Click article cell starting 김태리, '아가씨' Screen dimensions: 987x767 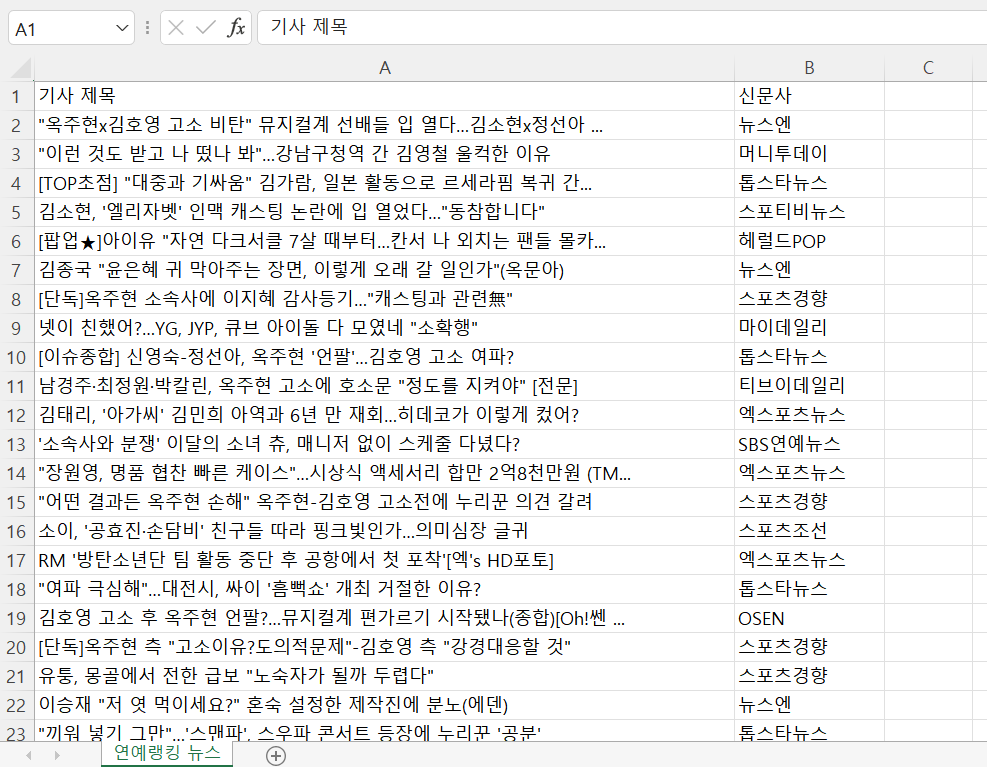pyautogui.click(x=384, y=415)
